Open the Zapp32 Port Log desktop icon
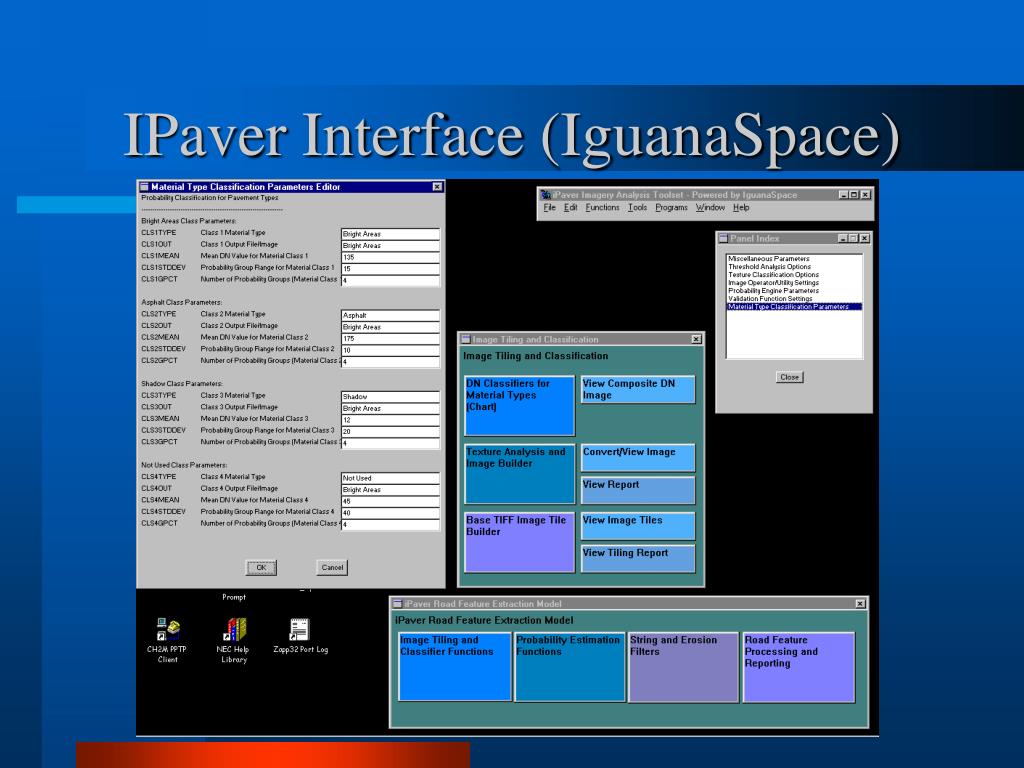Screen dimensions: 1024x768 pyautogui.click(x=300, y=630)
